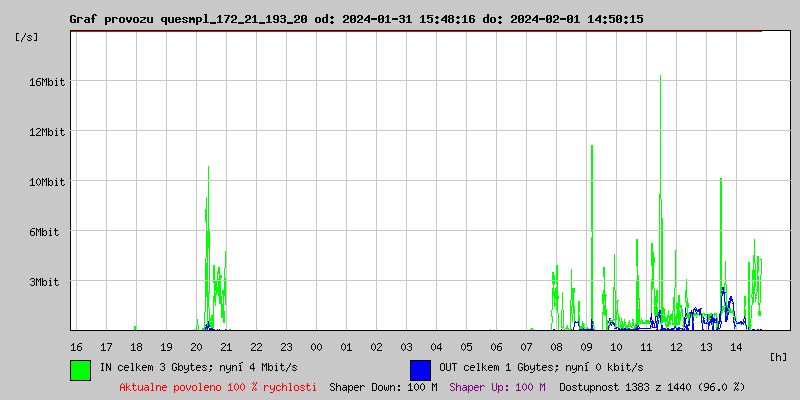Click the [h] unit label beside the time axis
Screen dimensions: 800x400
pyautogui.click(x=779, y=356)
